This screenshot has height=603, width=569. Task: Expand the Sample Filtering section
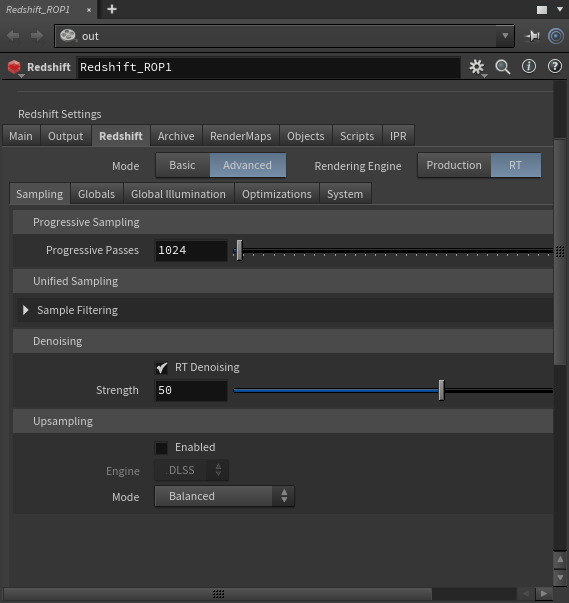point(26,310)
